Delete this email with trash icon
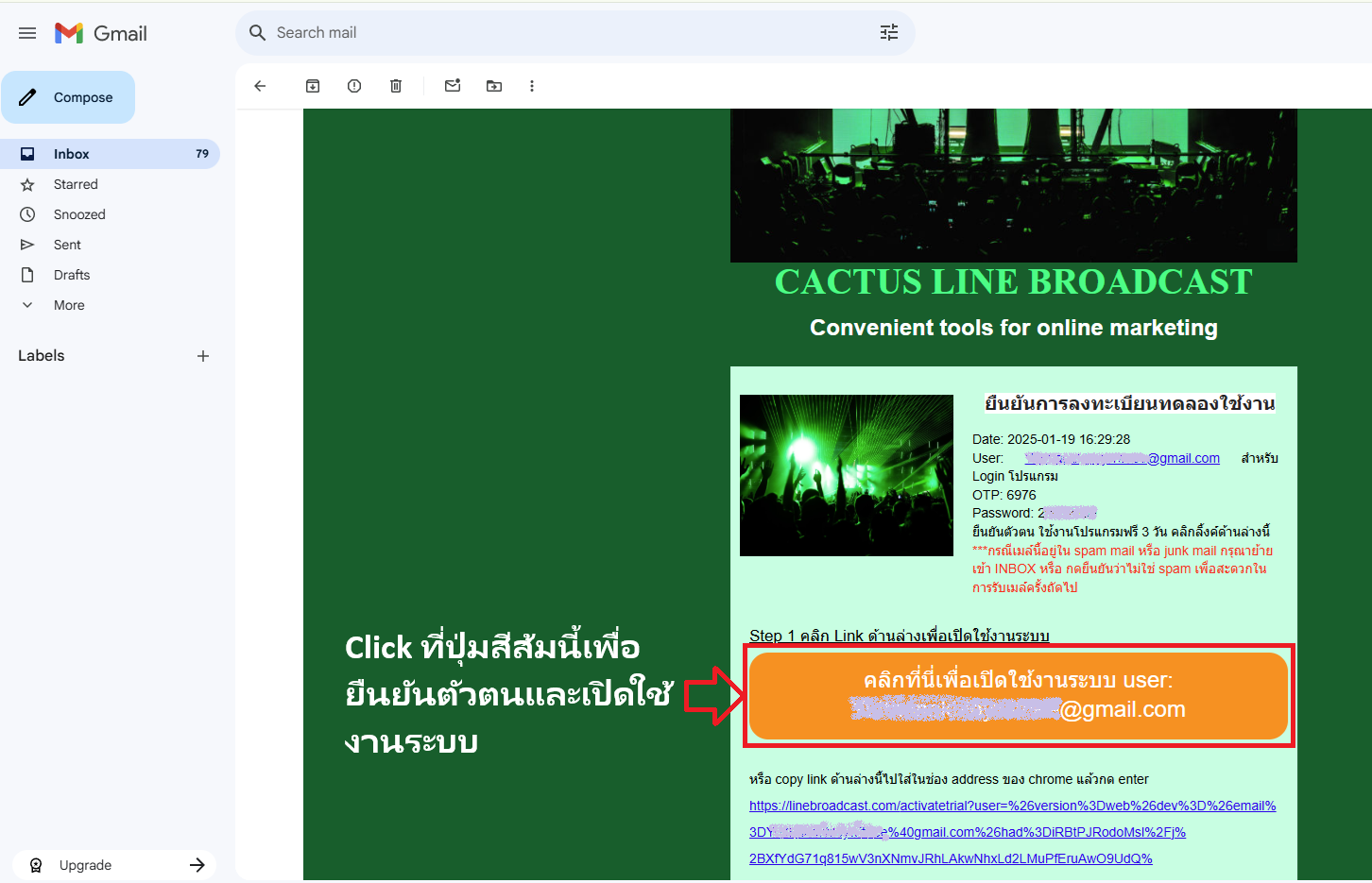1372x883 pixels. pos(396,86)
